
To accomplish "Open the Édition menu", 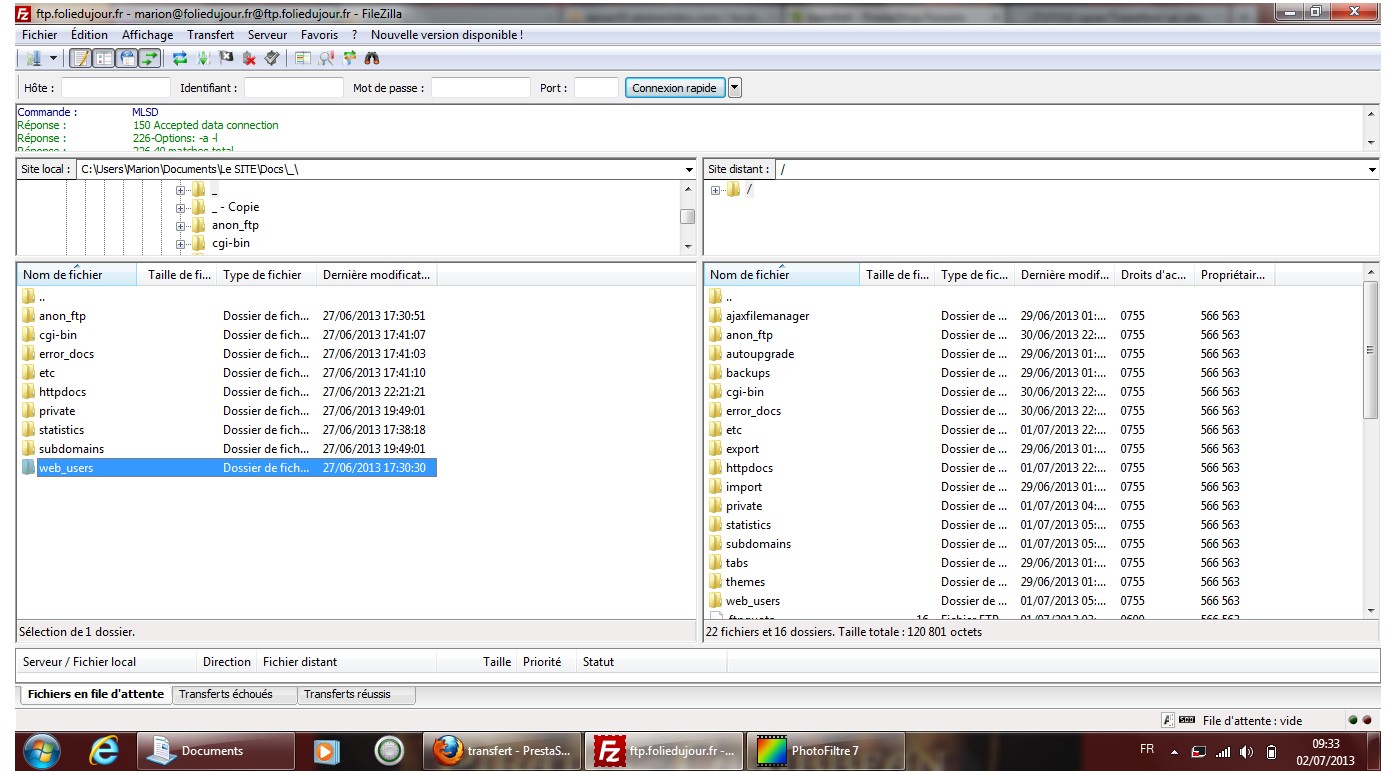I will coord(90,35).
